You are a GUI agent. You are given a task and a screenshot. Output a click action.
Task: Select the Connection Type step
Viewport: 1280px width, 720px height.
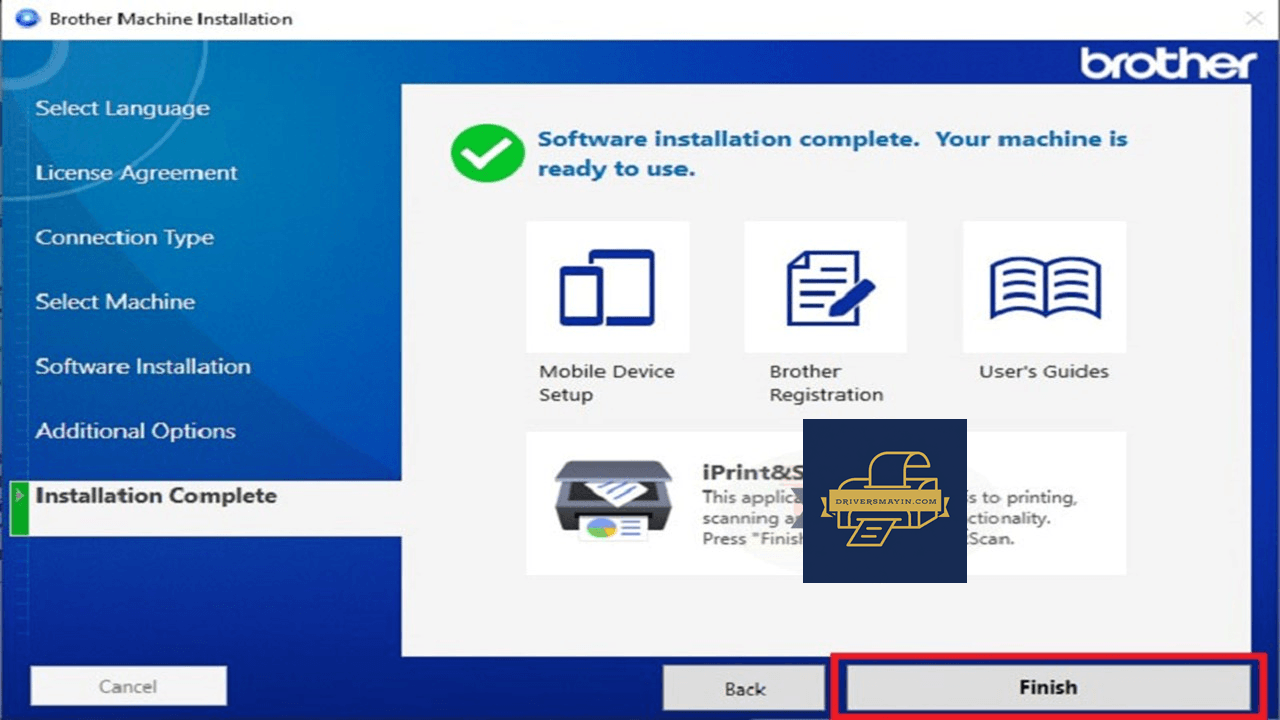(x=125, y=238)
